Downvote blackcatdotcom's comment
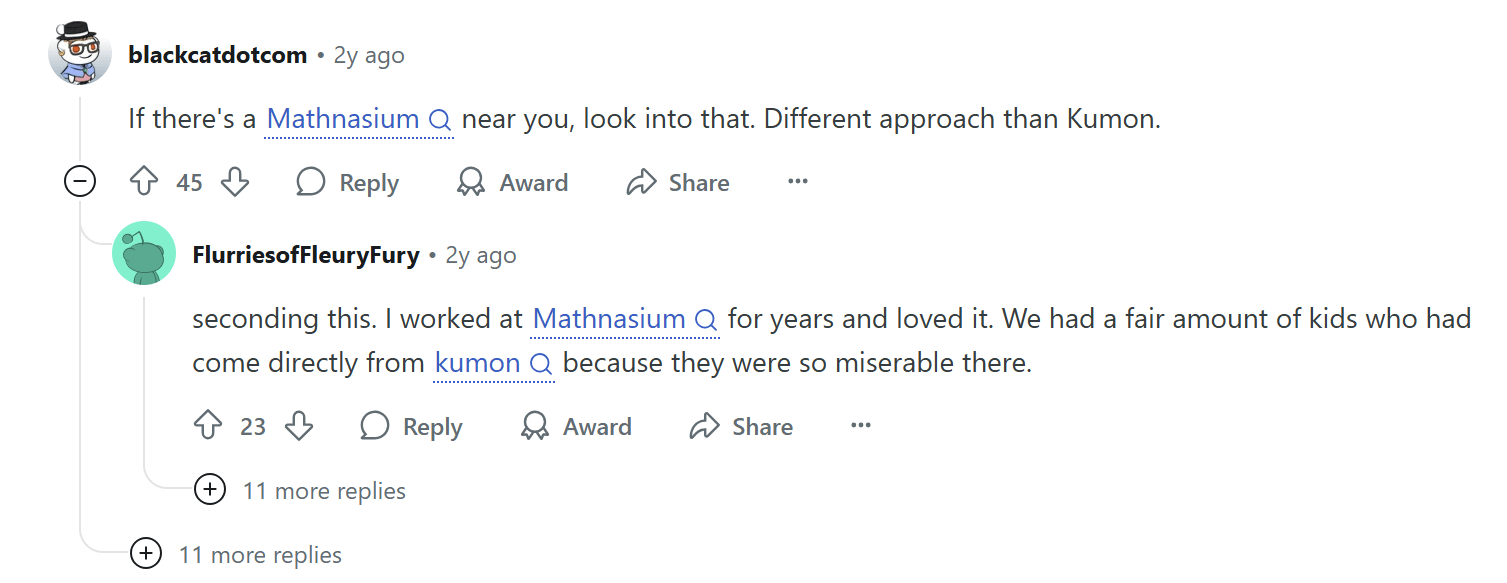This screenshot has height=583, width=1507. [x=235, y=182]
